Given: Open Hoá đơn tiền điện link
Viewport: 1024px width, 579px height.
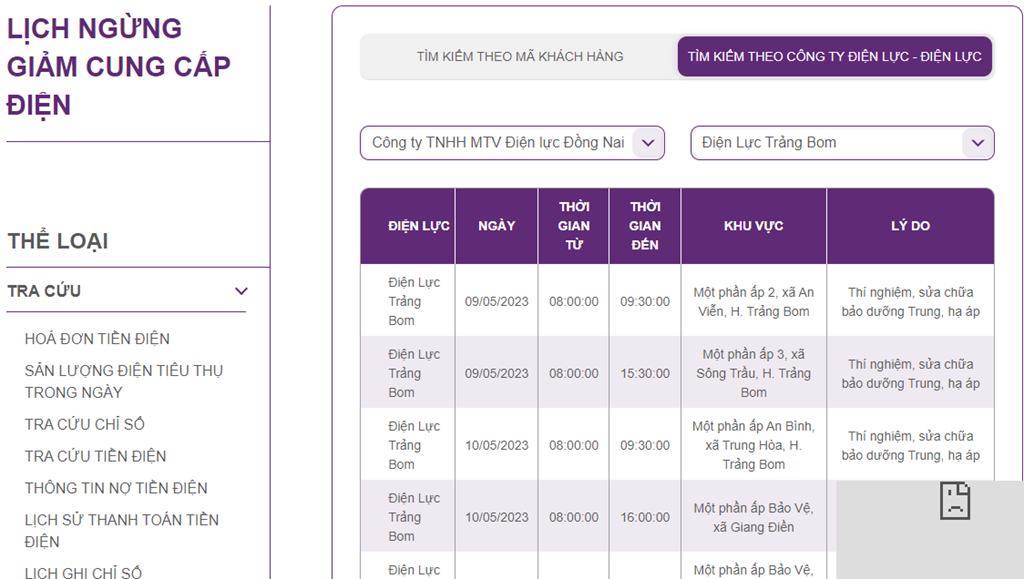Looking at the screenshot, I should pos(97,339).
